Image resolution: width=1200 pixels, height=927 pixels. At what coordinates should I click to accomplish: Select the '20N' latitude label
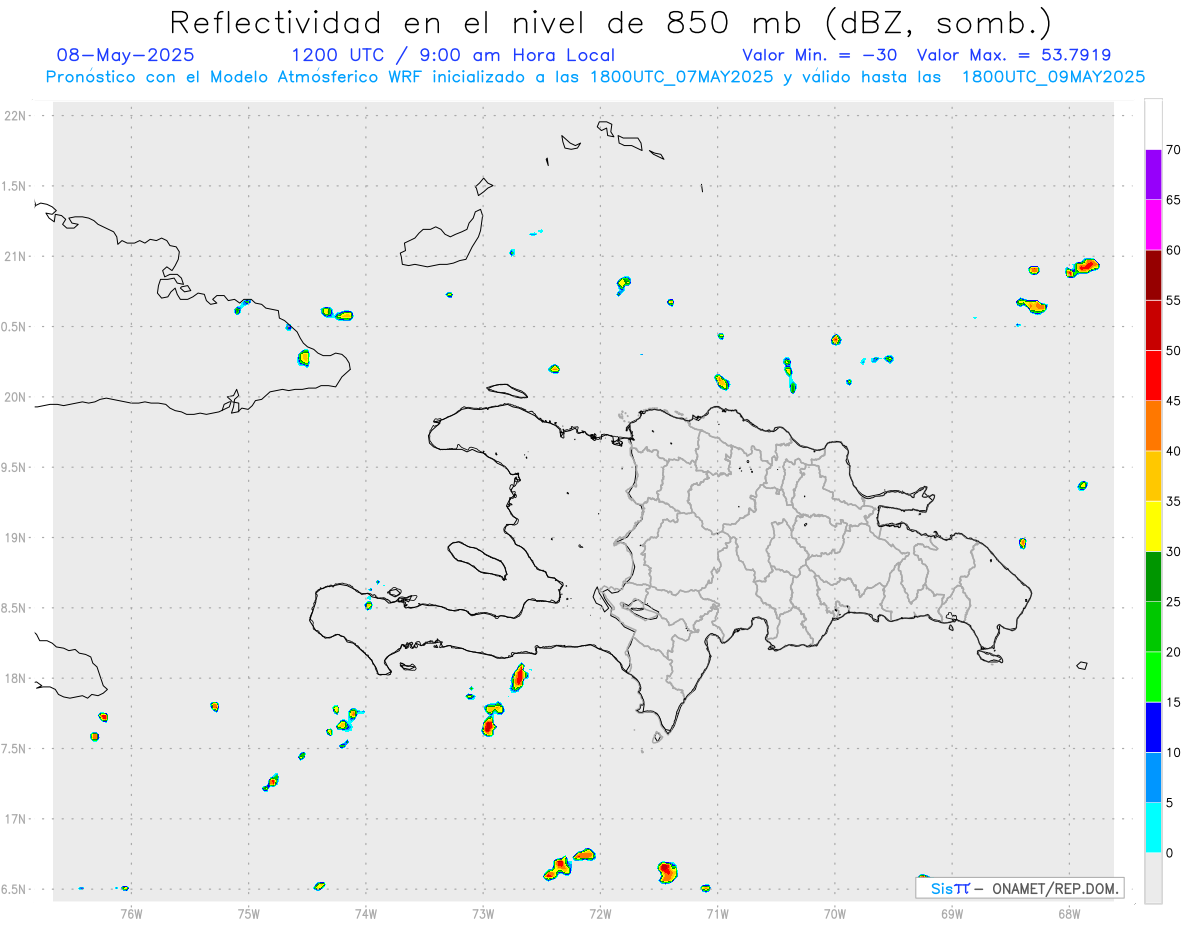coord(16,397)
